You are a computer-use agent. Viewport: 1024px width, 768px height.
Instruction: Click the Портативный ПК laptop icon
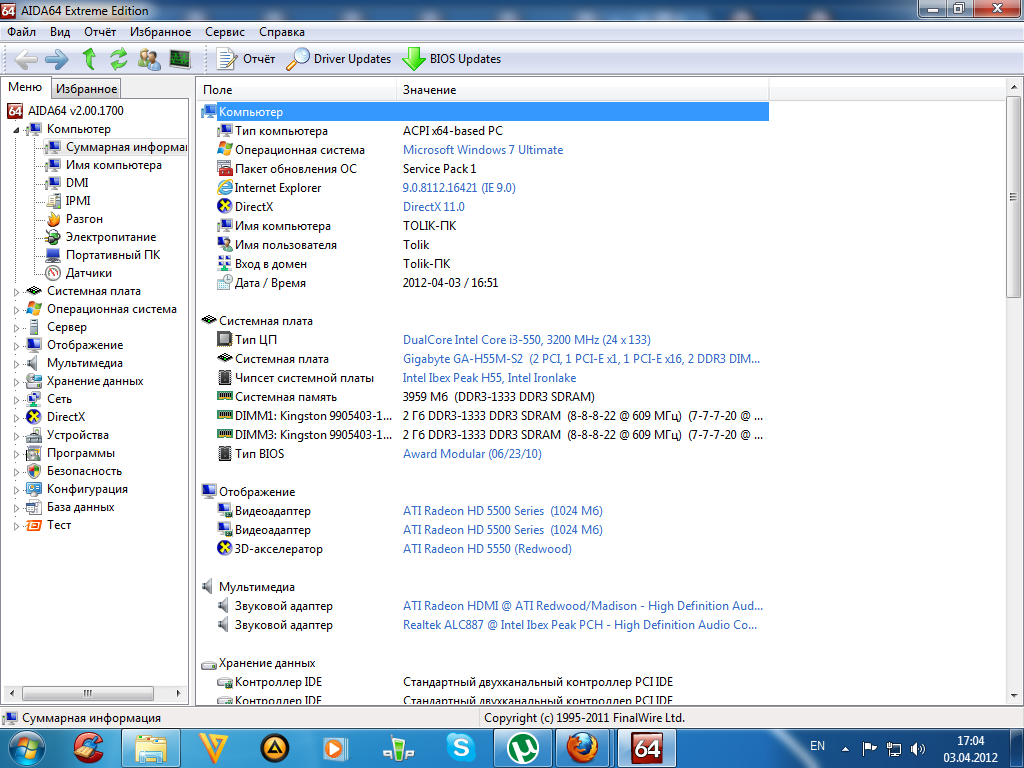coord(54,255)
